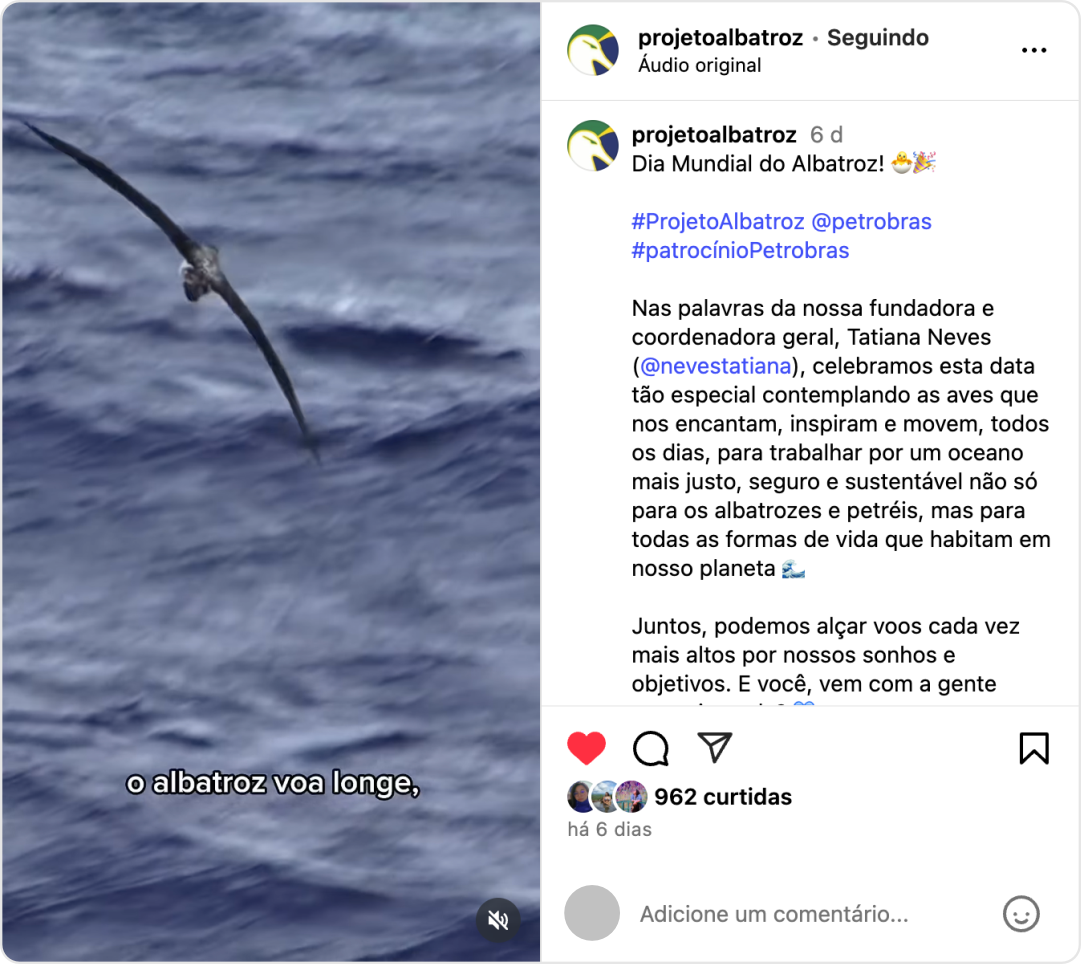Viewport: 1081px width, 964px height.
Task: Visit the @petrobras profile mention
Action: tap(871, 221)
